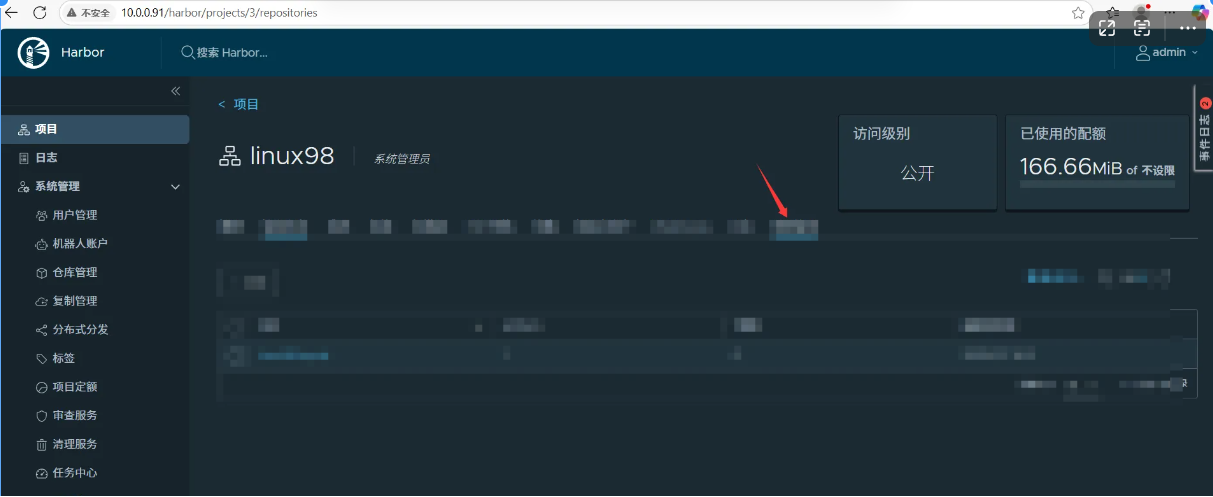Click the 166.66MiB quota usage value
This screenshot has width=1213, height=497.
pos(1070,167)
